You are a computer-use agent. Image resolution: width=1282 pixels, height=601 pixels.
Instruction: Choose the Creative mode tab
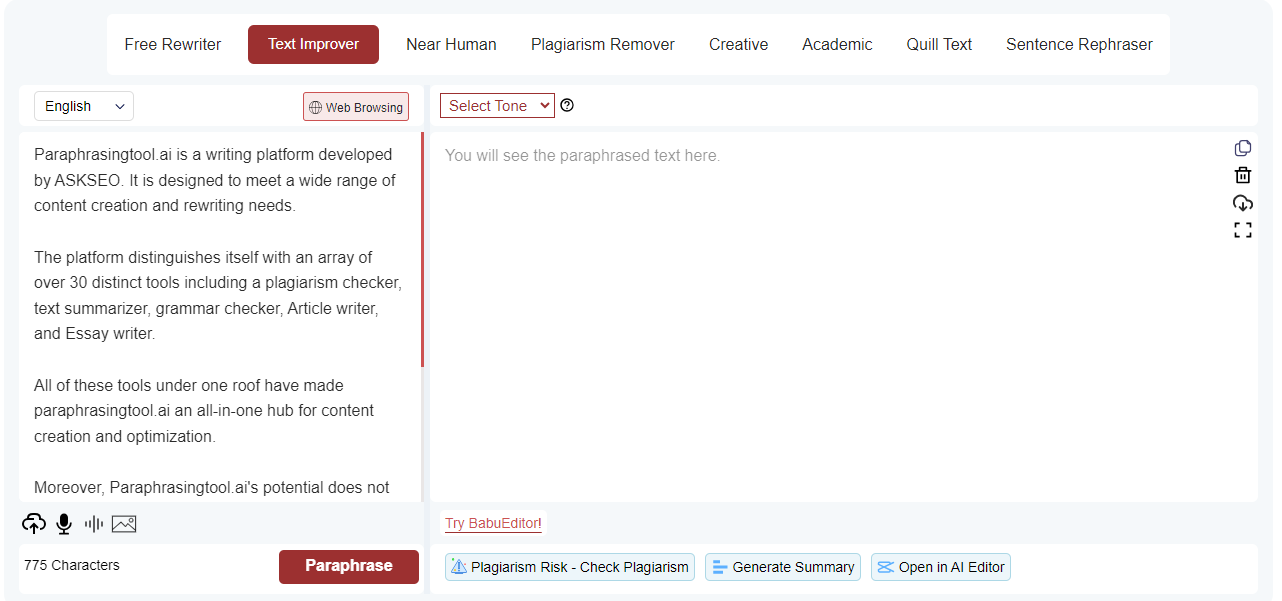[739, 44]
